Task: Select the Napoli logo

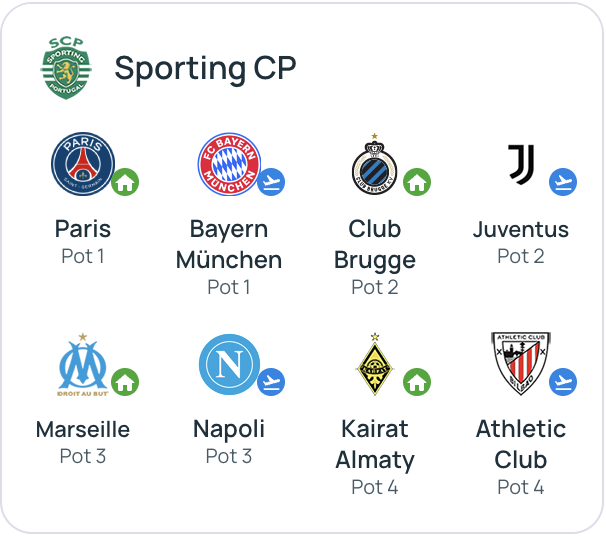Action: 229,365
